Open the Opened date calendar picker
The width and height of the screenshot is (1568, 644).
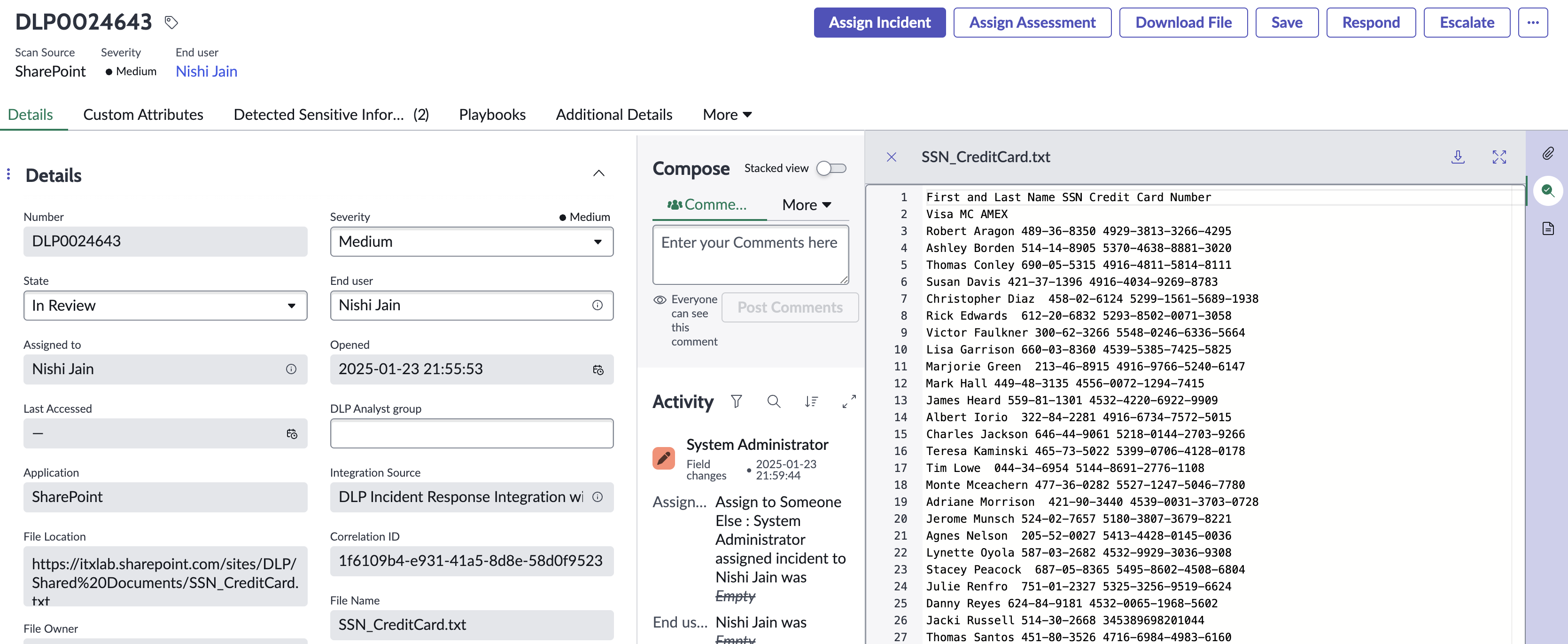(598, 370)
